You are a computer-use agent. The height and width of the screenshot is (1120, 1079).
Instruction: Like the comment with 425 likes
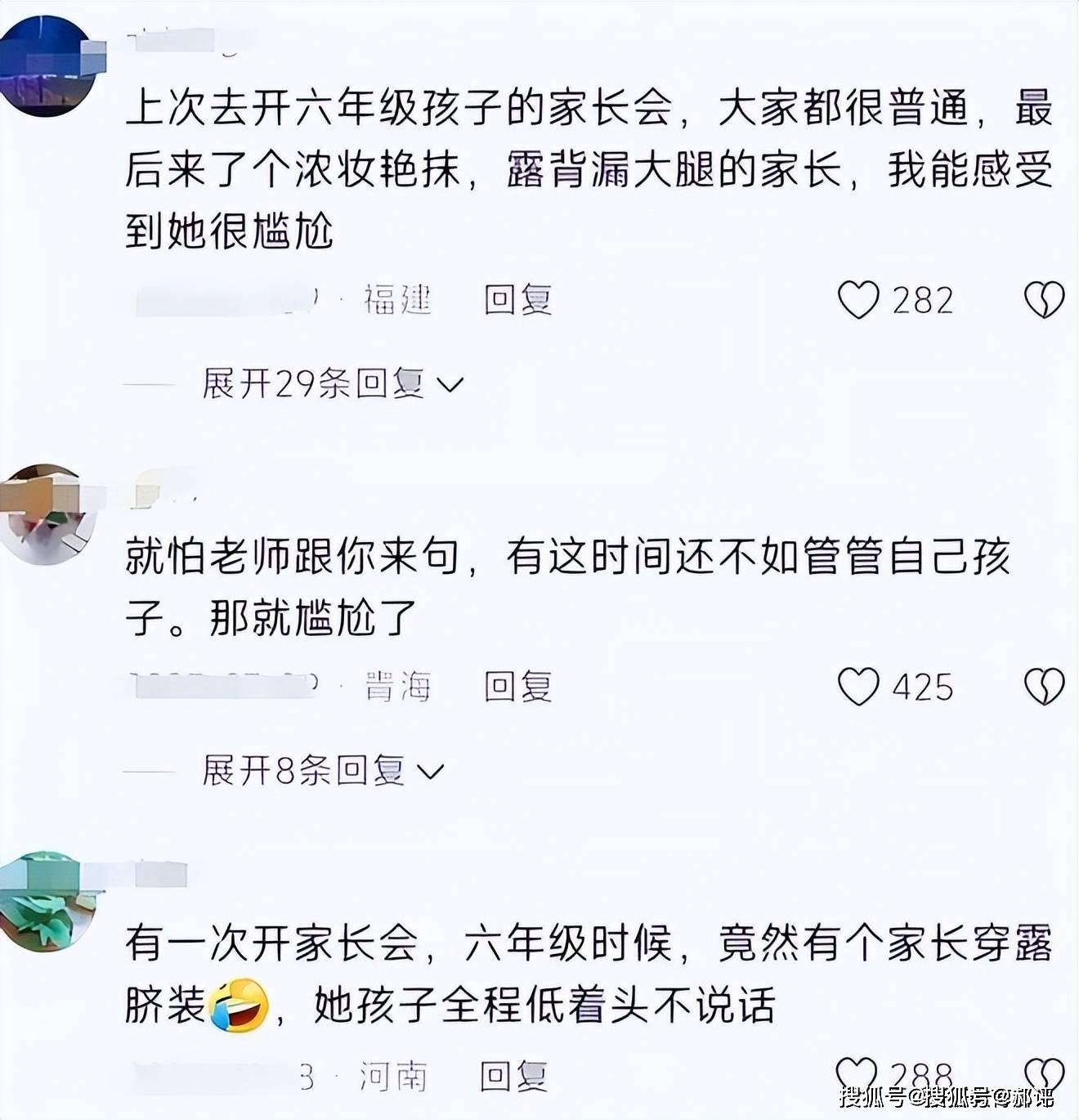click(858, 687)
